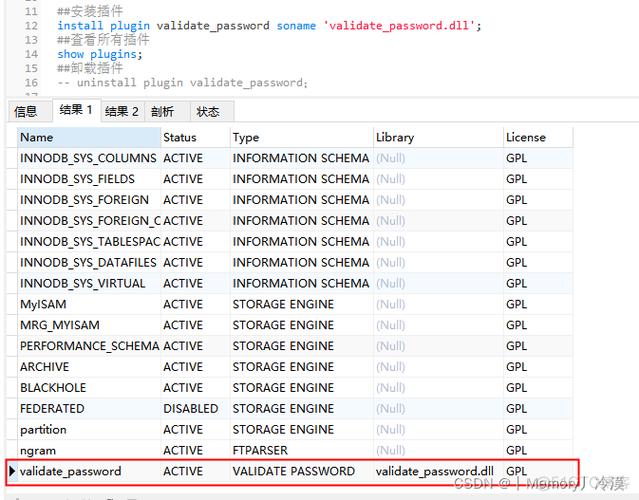Switch to the 状态 tab
The width and height of the screenshot is (639, 500).
pos(212,111)
